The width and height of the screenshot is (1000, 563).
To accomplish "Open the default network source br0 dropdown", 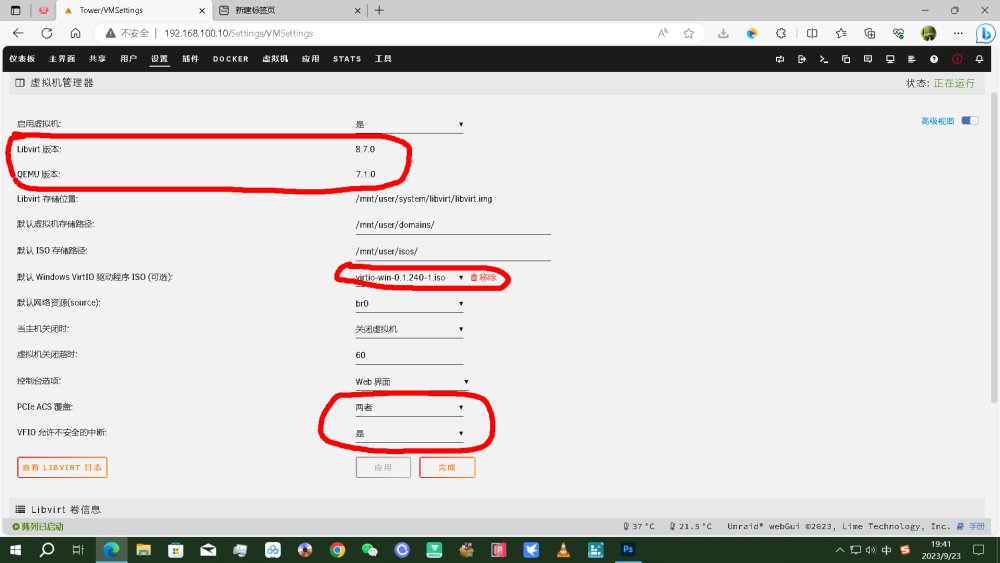I will [409, 303].
